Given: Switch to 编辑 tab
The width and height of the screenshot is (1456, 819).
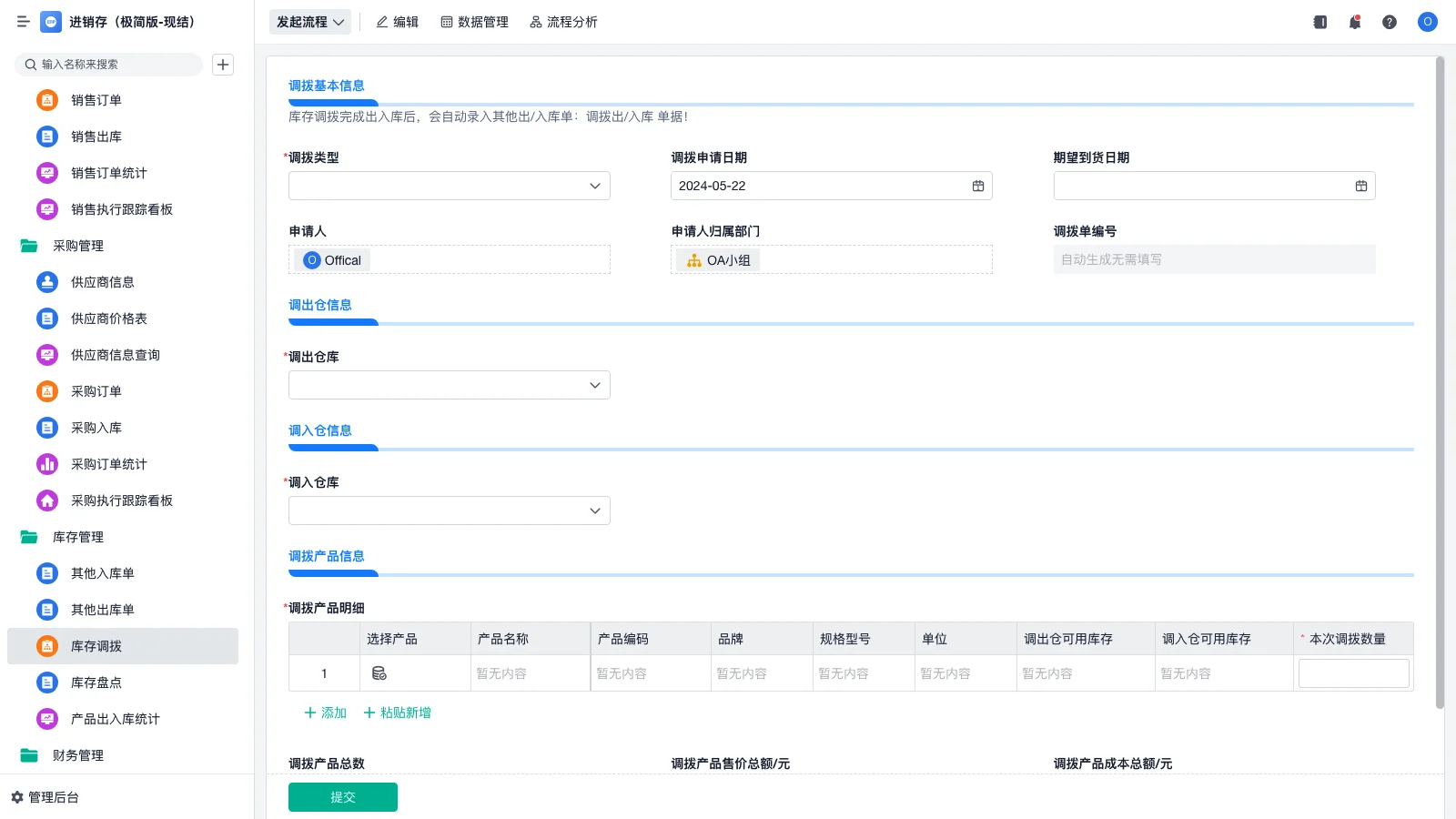Looking at the screenshot, I should 398,22.
